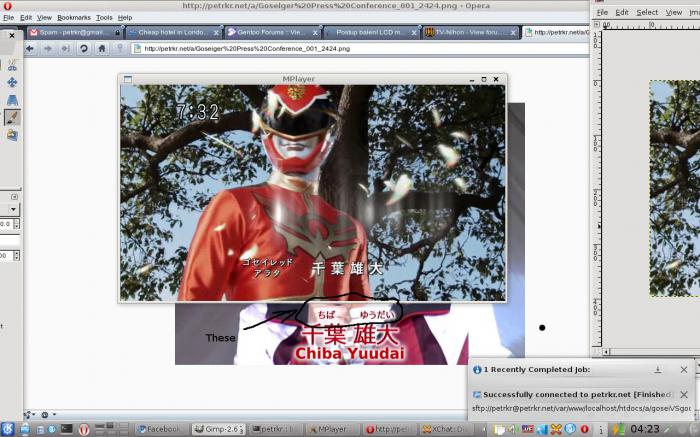This screenshot has height=437, width=700.
Task: Click the lower spinner in GIMP tool options
Action: (x=17, y=256)
